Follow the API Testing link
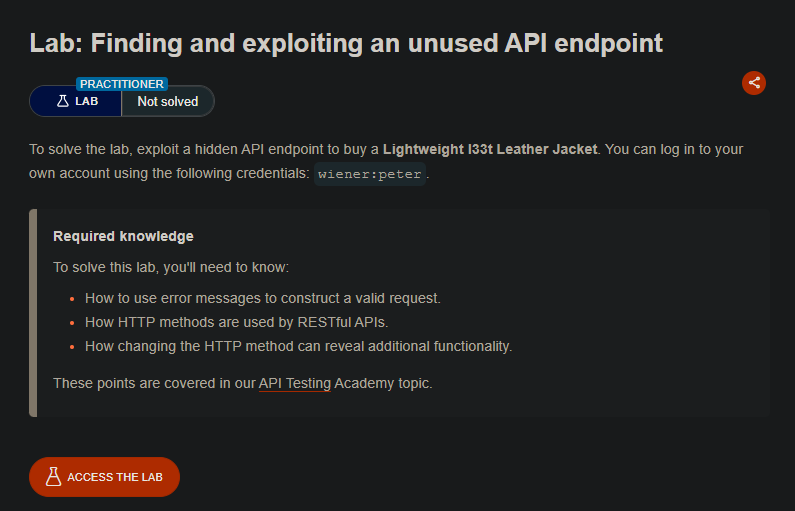Image resolution: width=795 pixels, height=511 pixels. (295, 383)
